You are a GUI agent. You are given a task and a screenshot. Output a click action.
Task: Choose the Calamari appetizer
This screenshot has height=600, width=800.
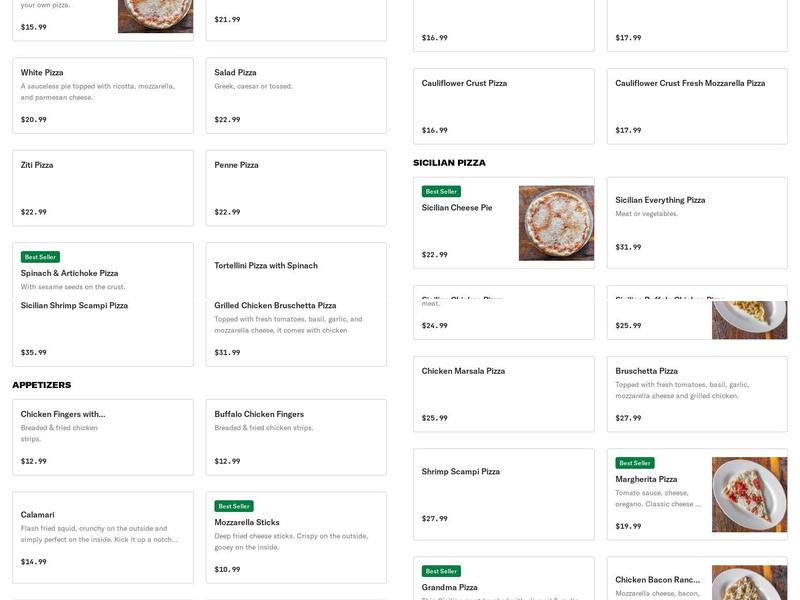click(102, 537)
